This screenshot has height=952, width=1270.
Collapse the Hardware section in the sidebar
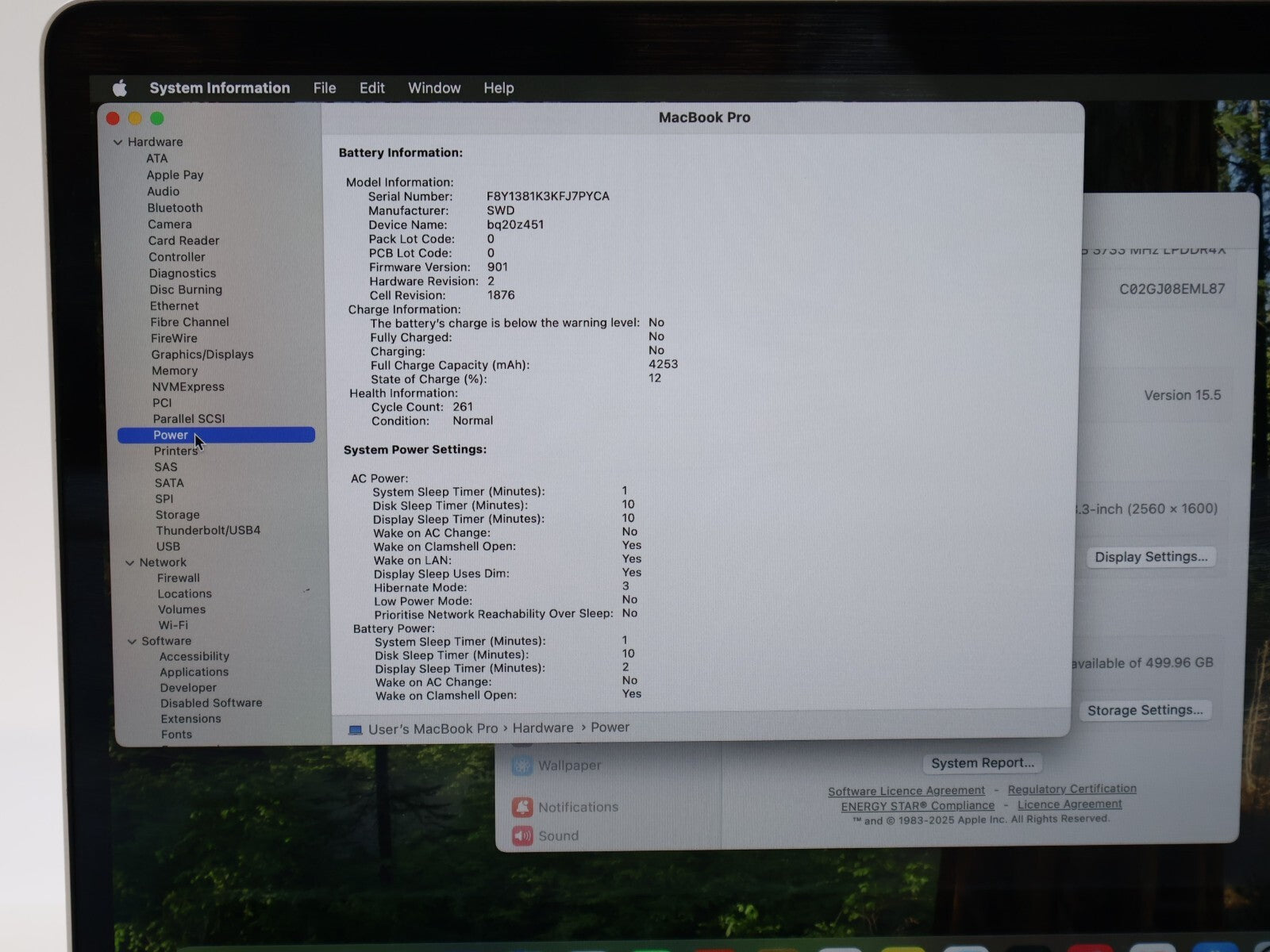click(117, 143)
